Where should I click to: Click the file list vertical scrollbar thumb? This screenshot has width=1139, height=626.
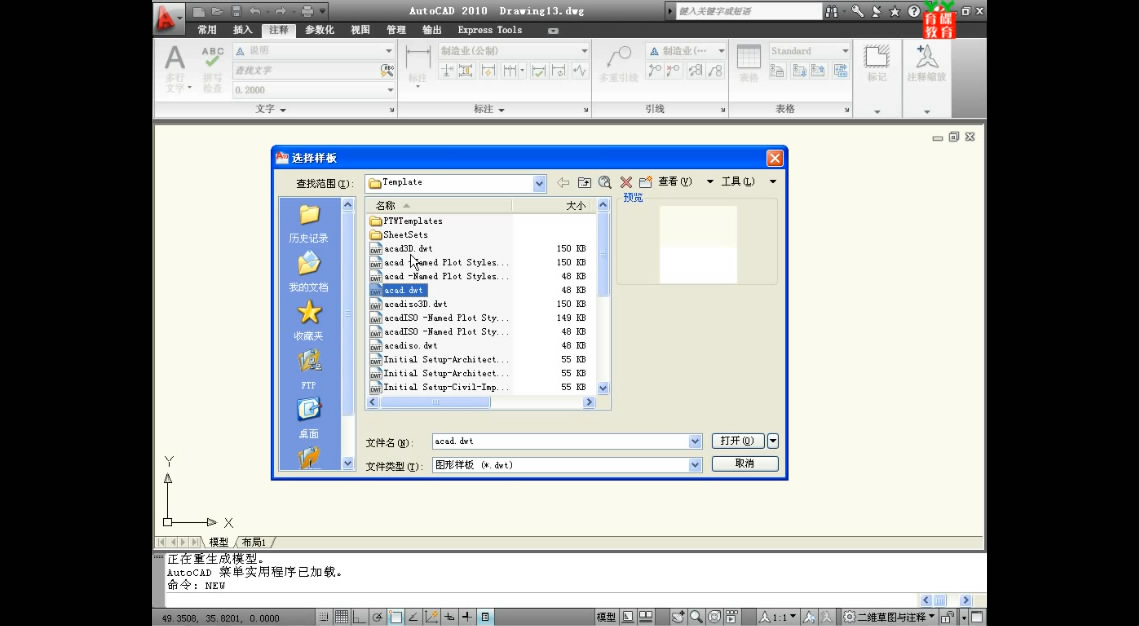pyautogui.click(x=603, y=254)
